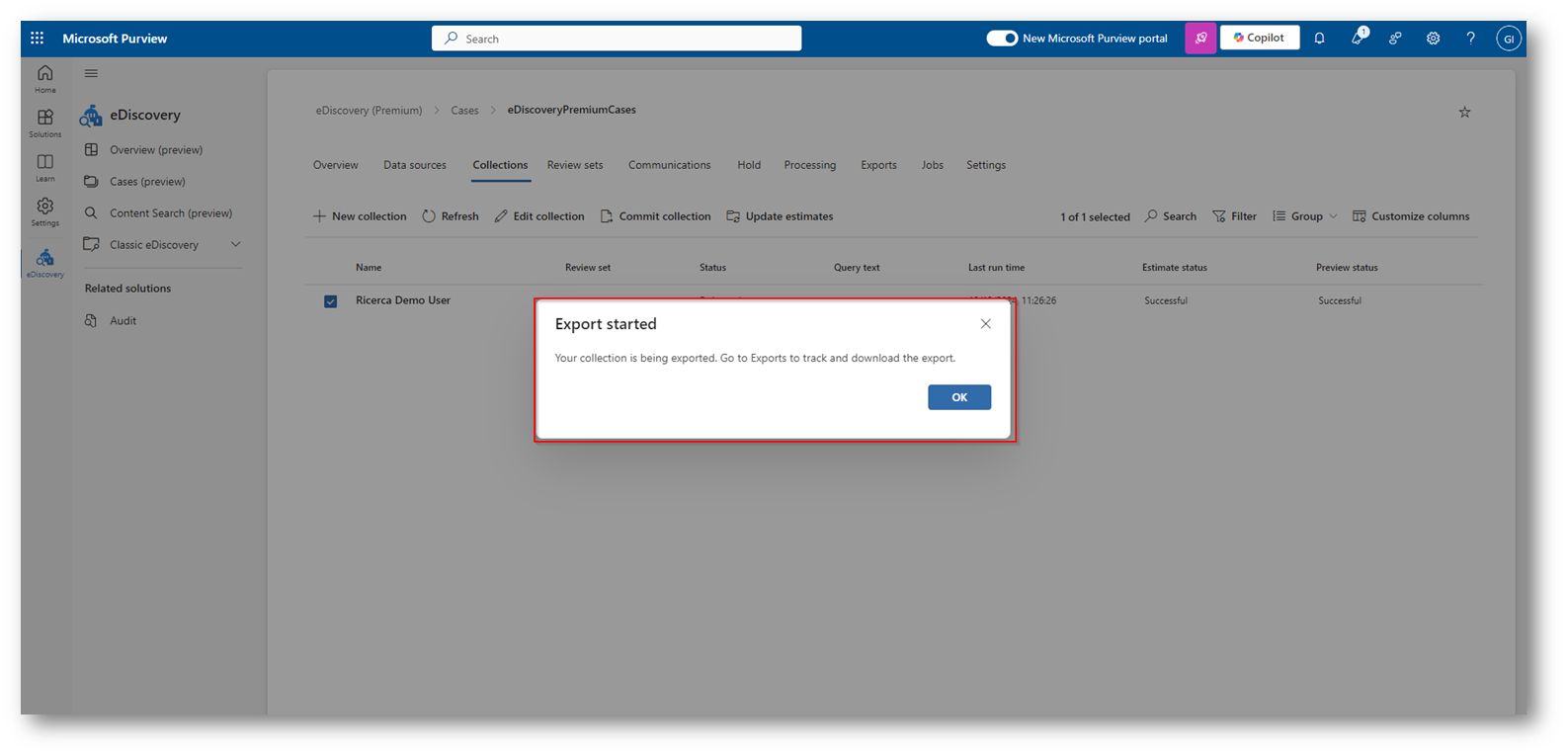Click the Copilot button
This screenshot has width=1568, height=756.
pos(1259,39)
